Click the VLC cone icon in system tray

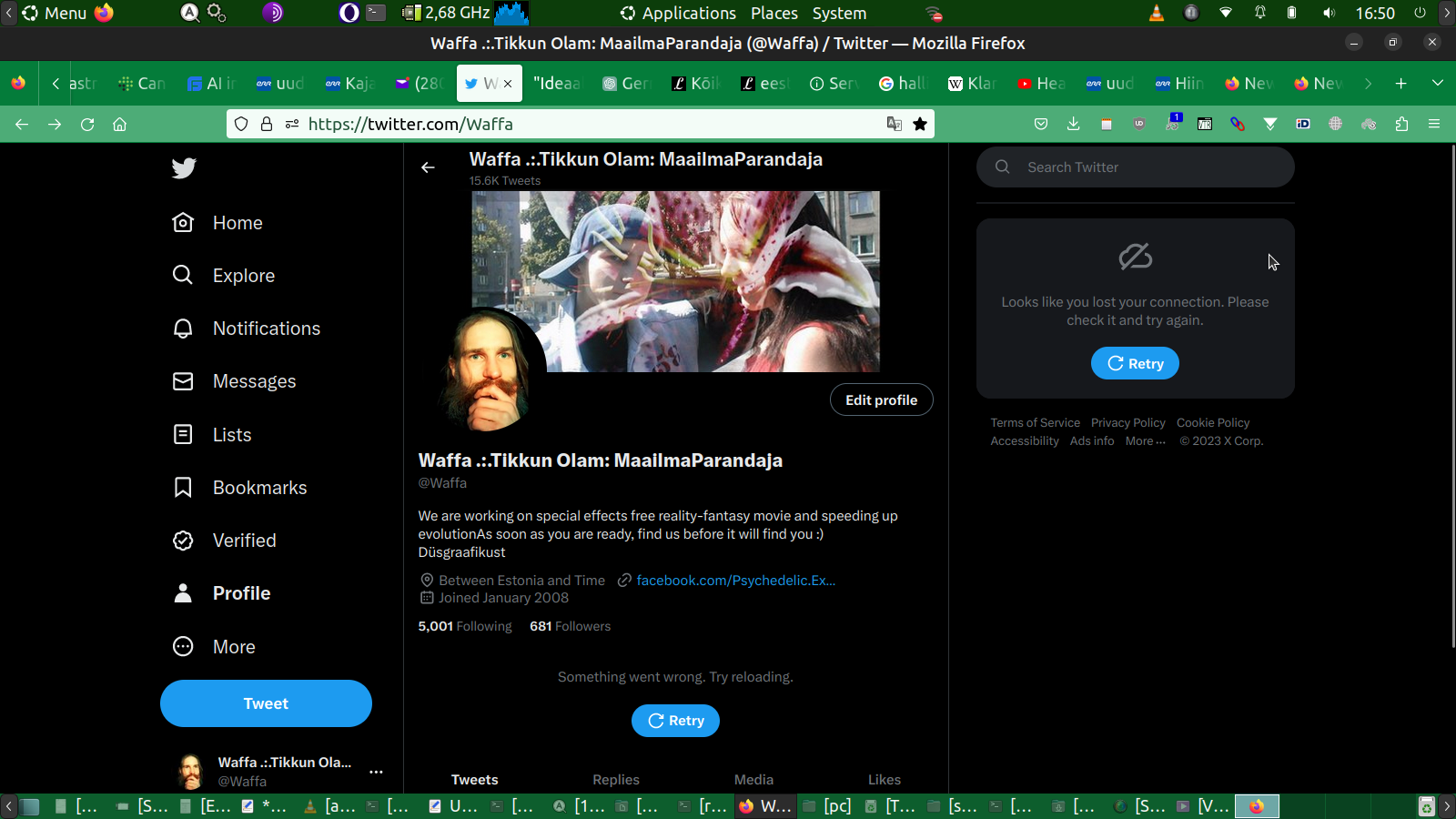pos(1157,13)
